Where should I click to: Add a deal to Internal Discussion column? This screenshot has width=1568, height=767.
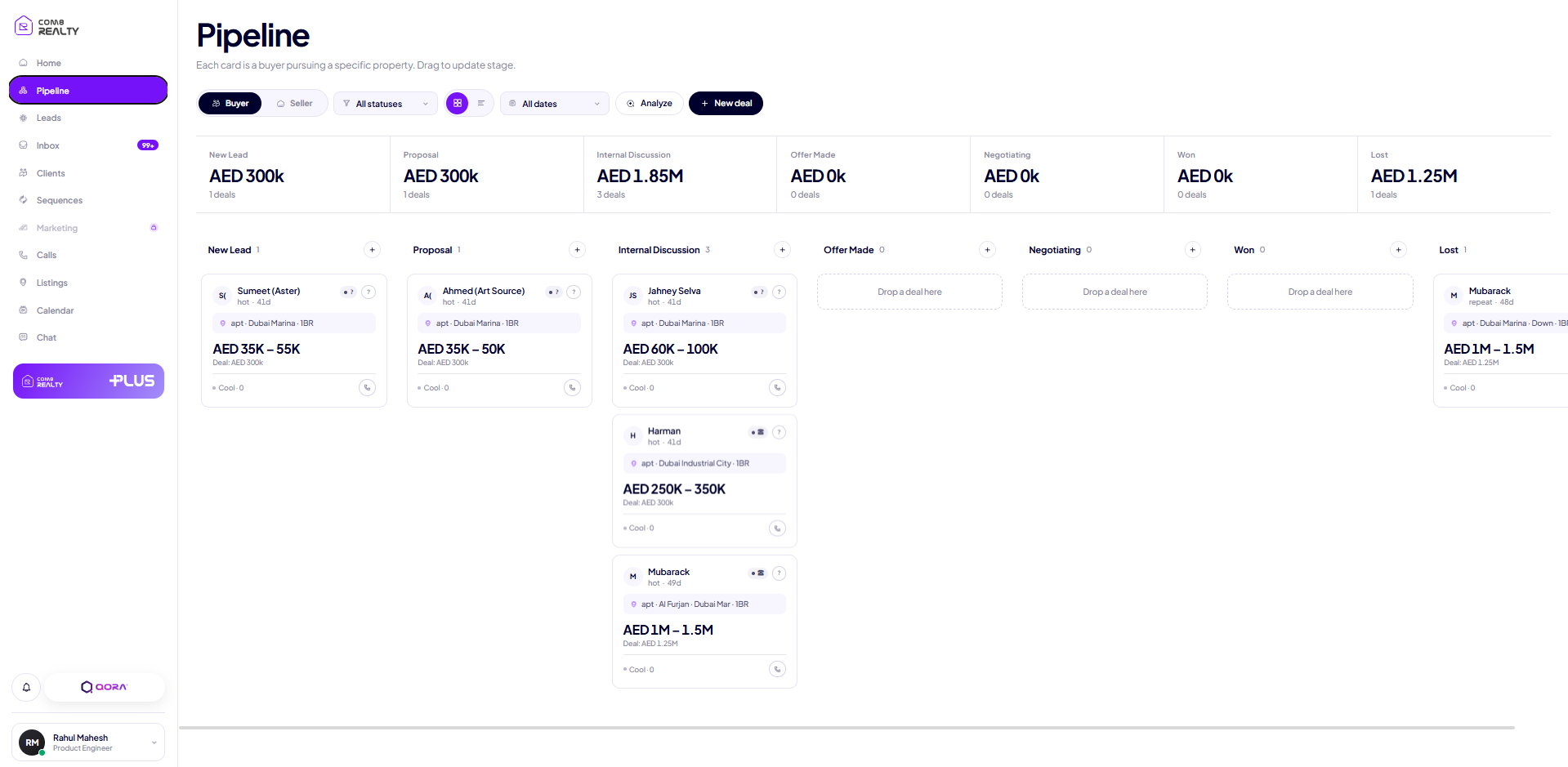783,250
